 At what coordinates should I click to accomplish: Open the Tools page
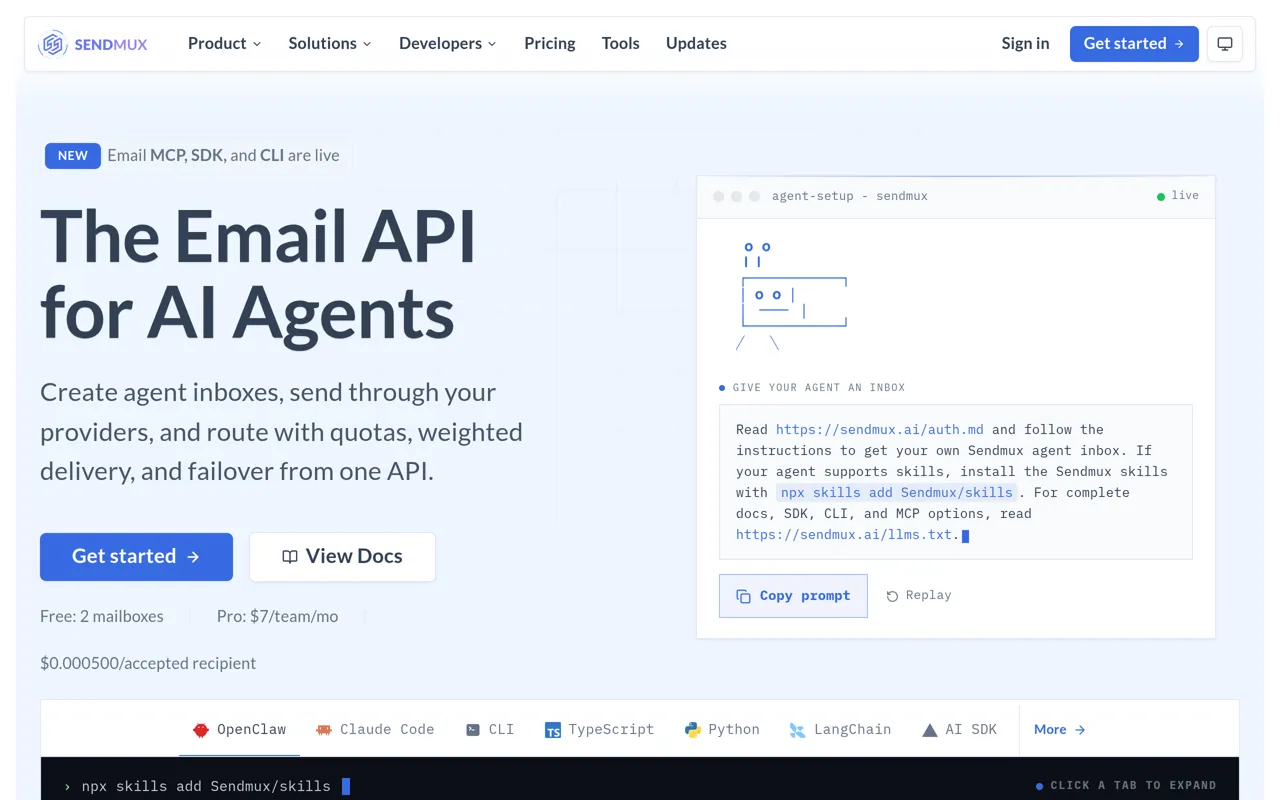click(621, 44)
